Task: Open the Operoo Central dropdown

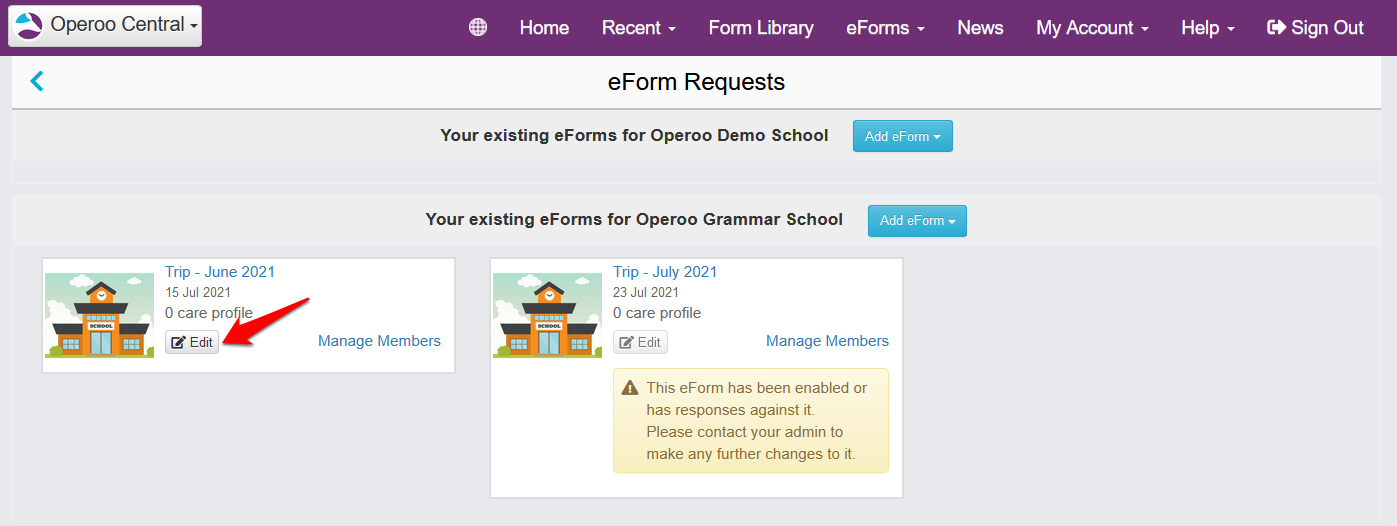Action: (105, 25)
